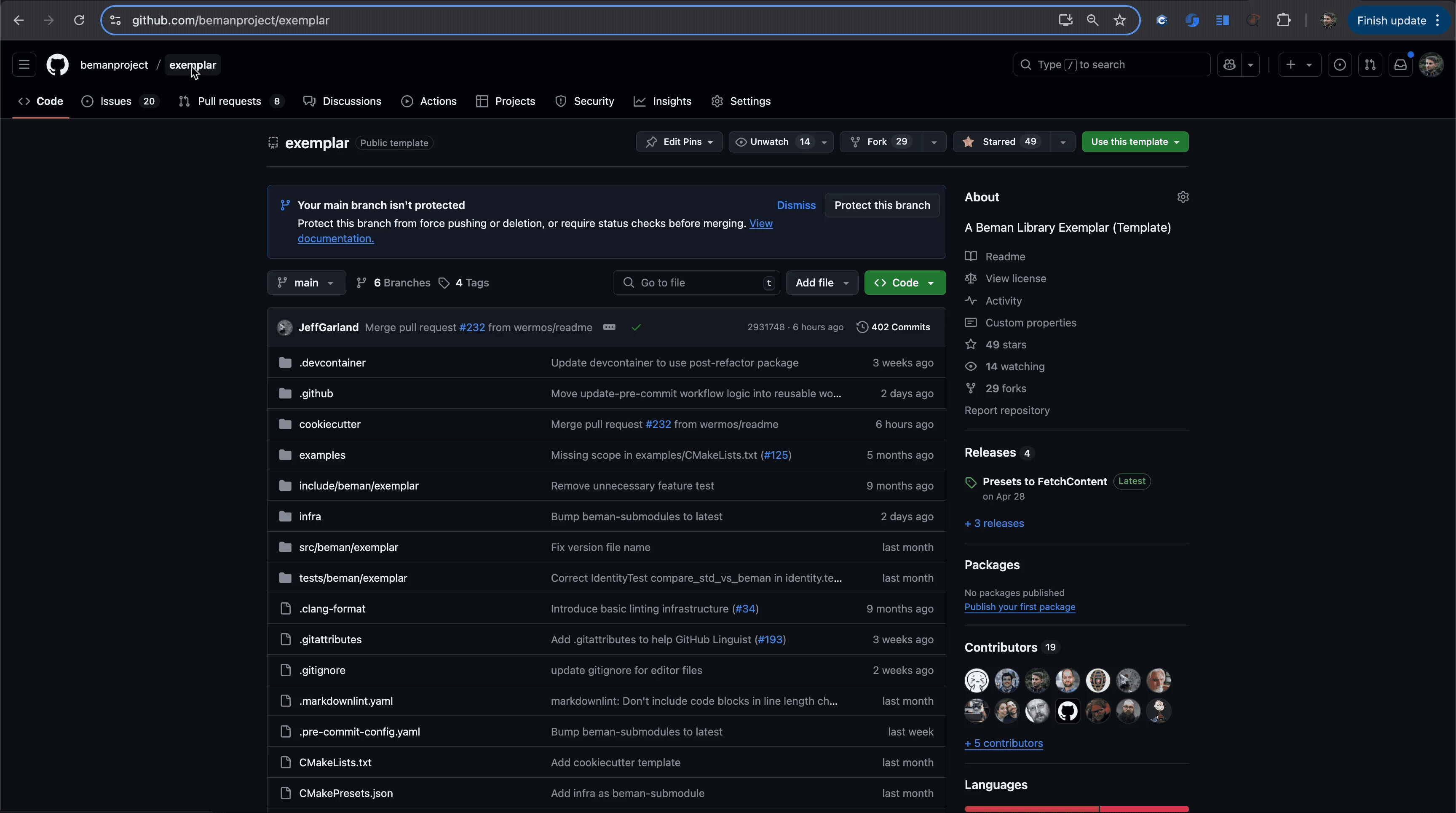The image size is (1456, 813).
Task: Click the Protect this branch button
Action: click(882, 205)
